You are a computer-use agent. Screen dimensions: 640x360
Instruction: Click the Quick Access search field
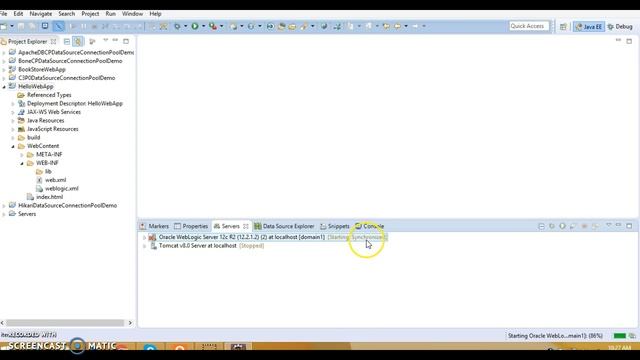click(529, 26)
